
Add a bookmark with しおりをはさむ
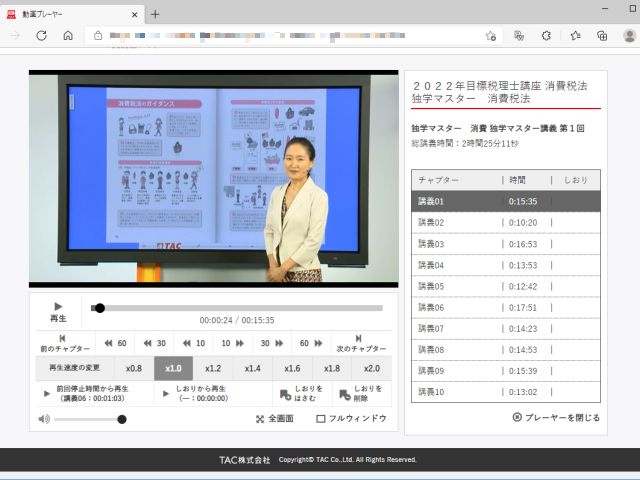click(300, 393)
